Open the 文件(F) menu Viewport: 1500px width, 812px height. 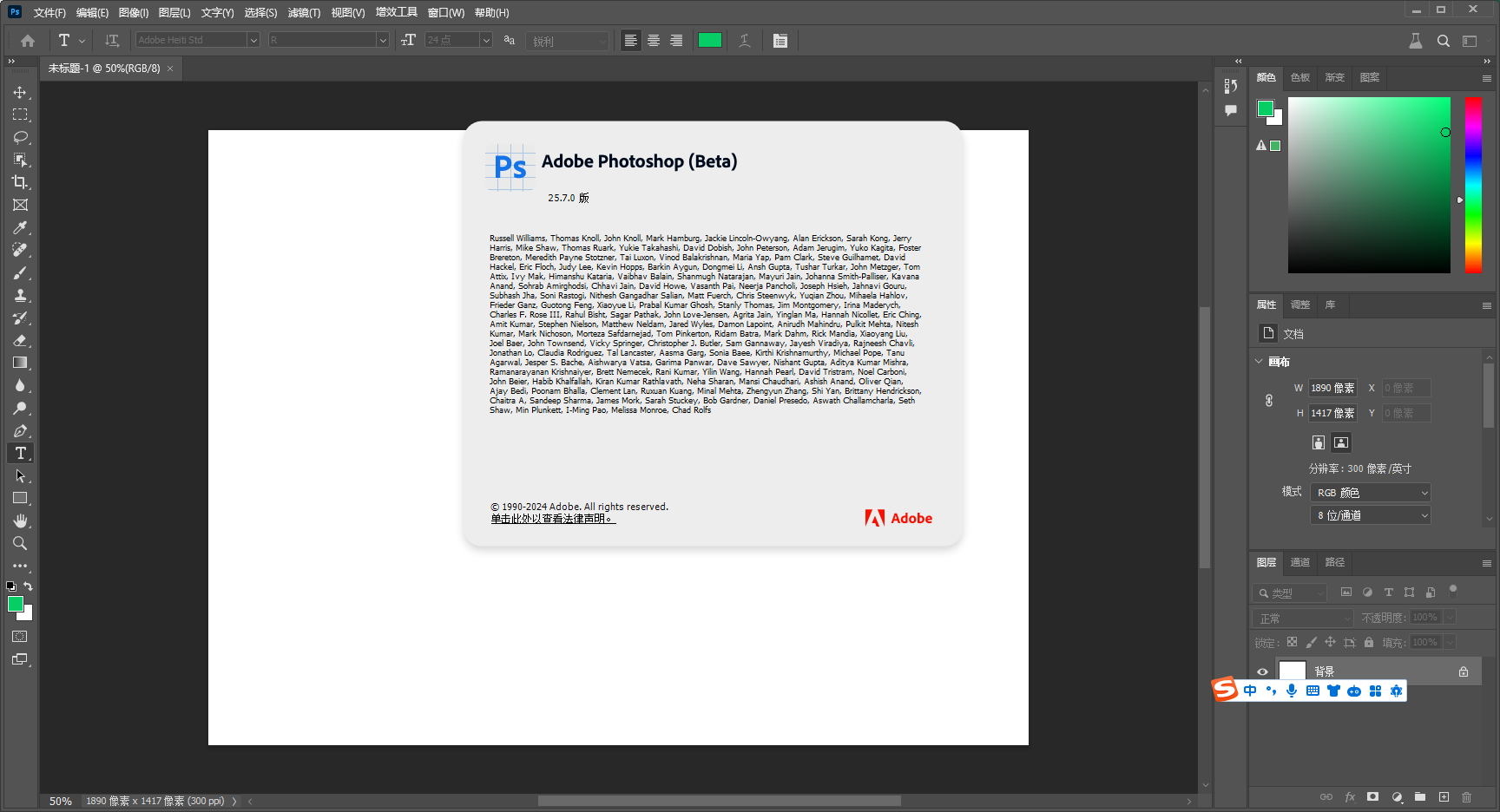pos(49,13)
